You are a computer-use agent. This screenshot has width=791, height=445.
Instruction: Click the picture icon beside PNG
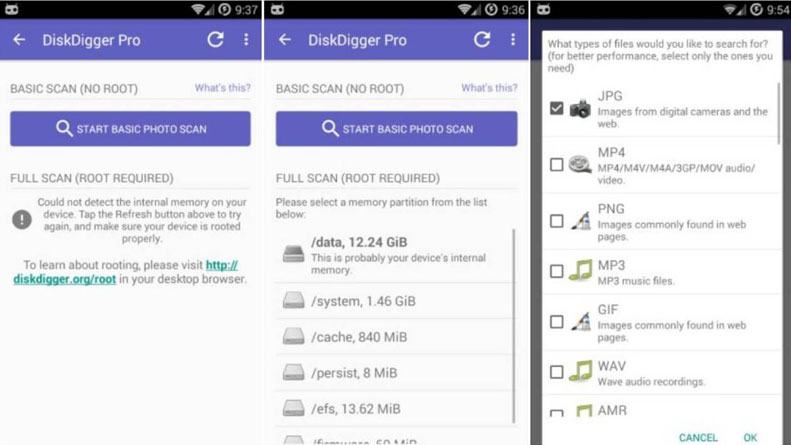coord(580,219)
